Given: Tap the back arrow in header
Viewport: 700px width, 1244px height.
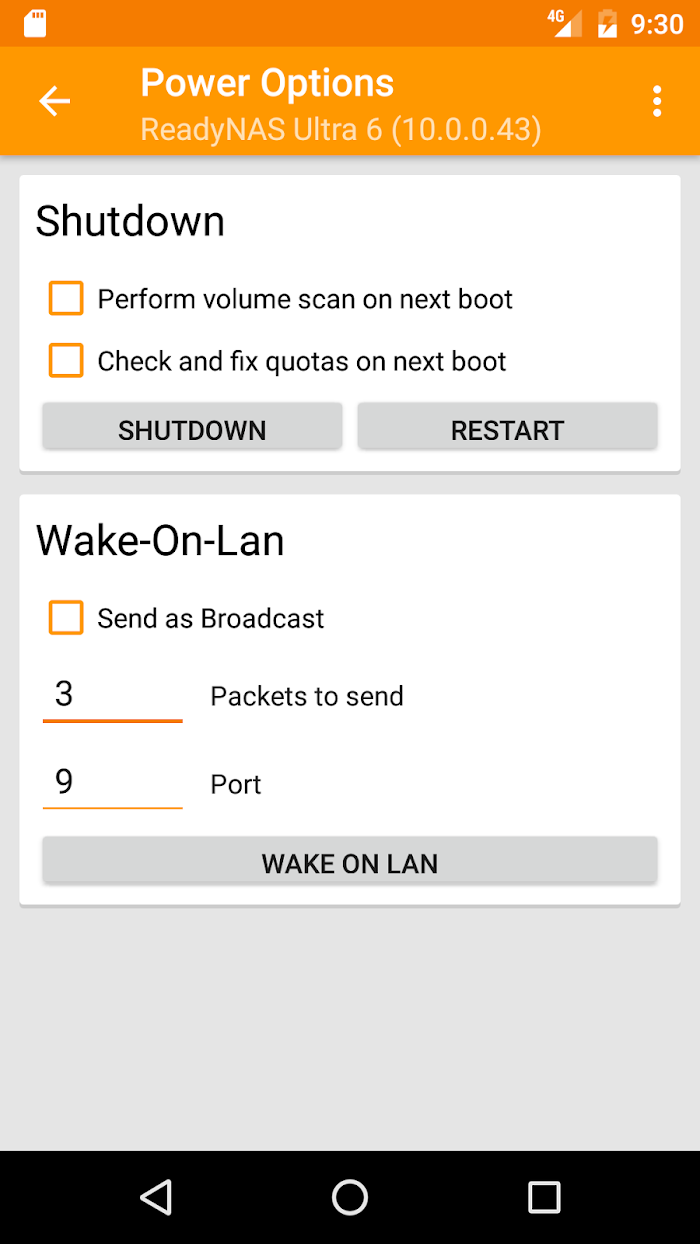Looking at the screenshot, I should point(54,101).
